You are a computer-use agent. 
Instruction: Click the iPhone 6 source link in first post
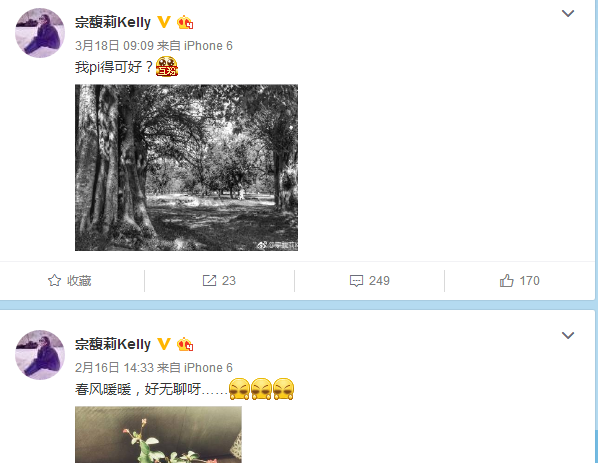(208, 46)
